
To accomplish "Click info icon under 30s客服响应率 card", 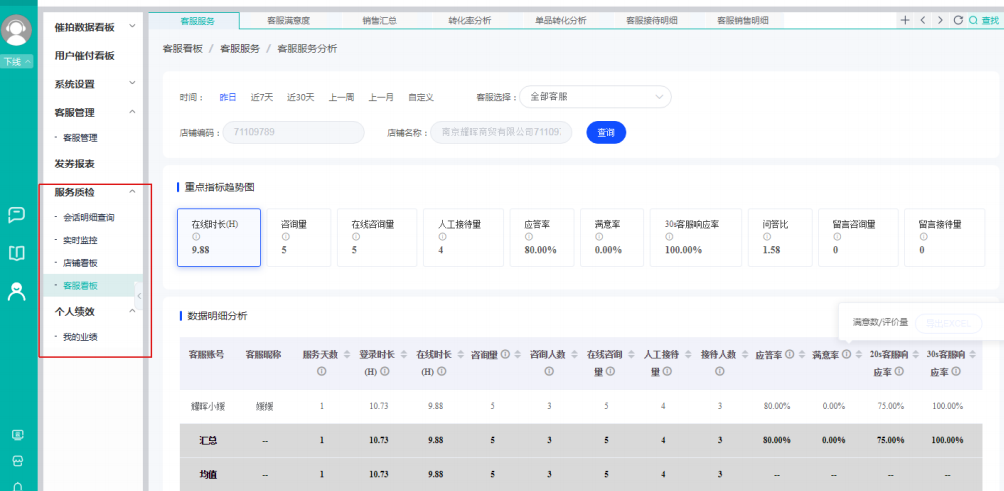I will click(669, 237).
